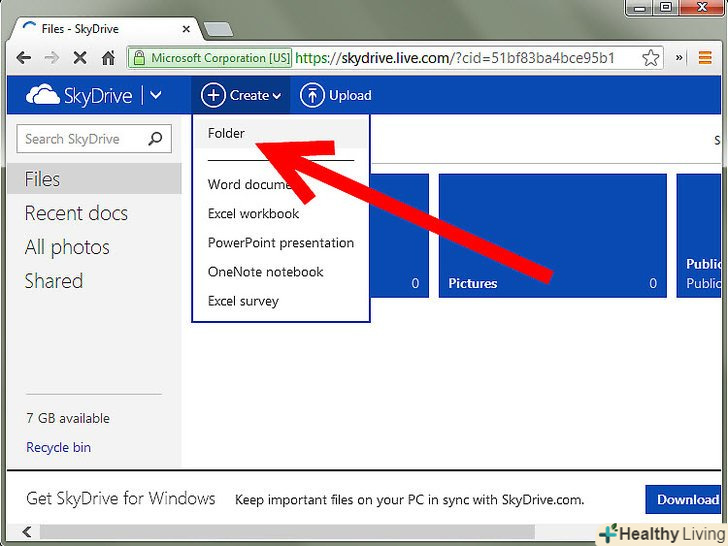The width and height of the screenshot is (728, 546).
Task: Open the Chrome menu hamburger icon
Action: coord(705,58)
